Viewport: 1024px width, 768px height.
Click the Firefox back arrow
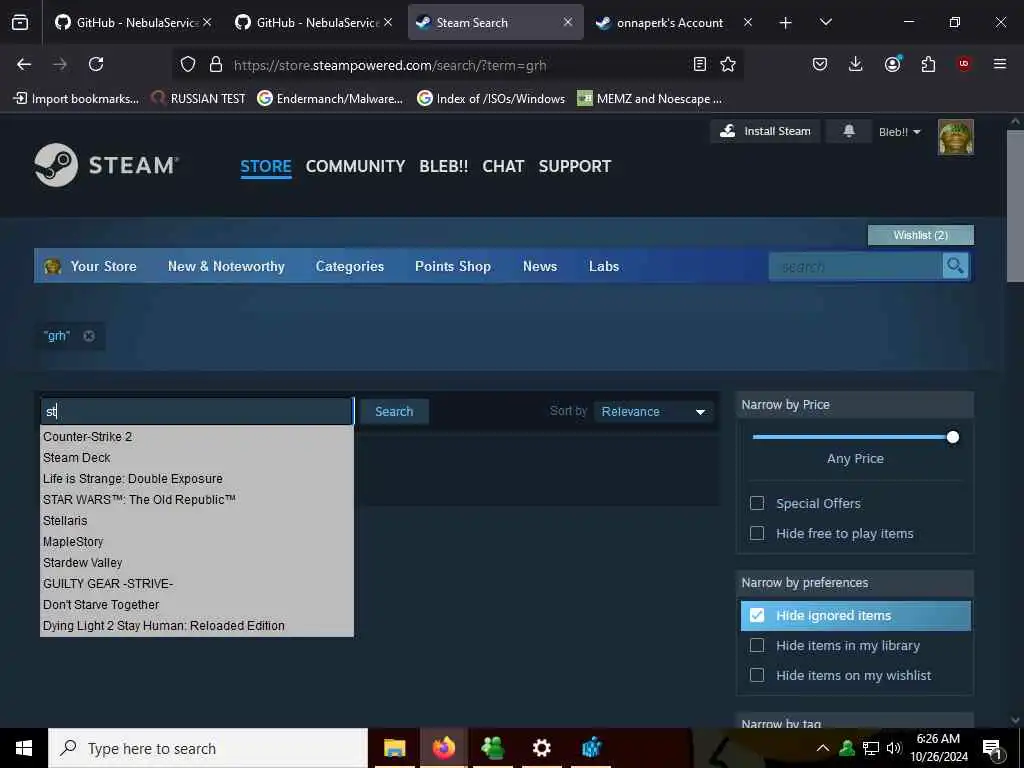point(24,64)
